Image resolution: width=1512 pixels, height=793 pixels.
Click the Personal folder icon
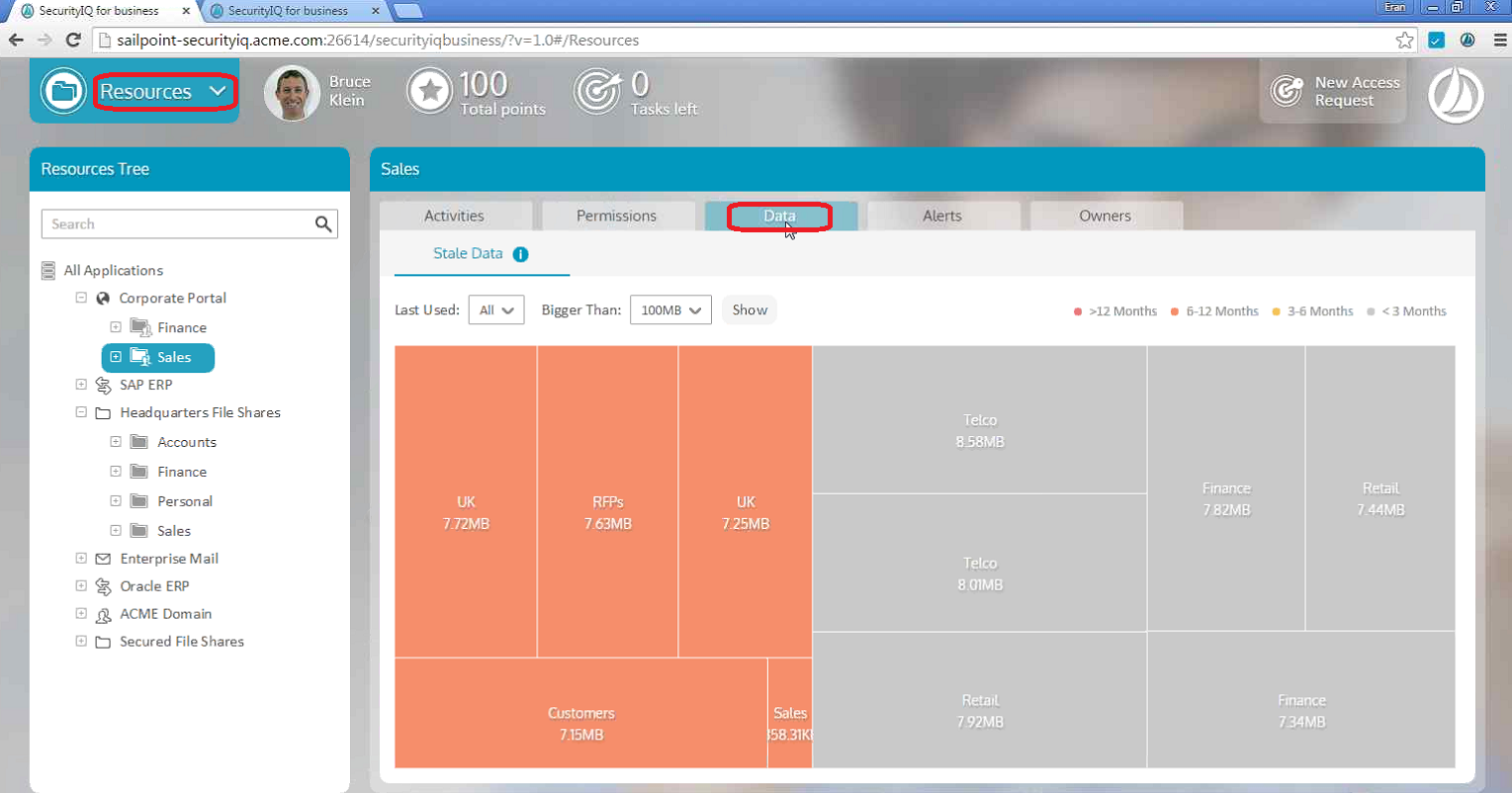139,501
